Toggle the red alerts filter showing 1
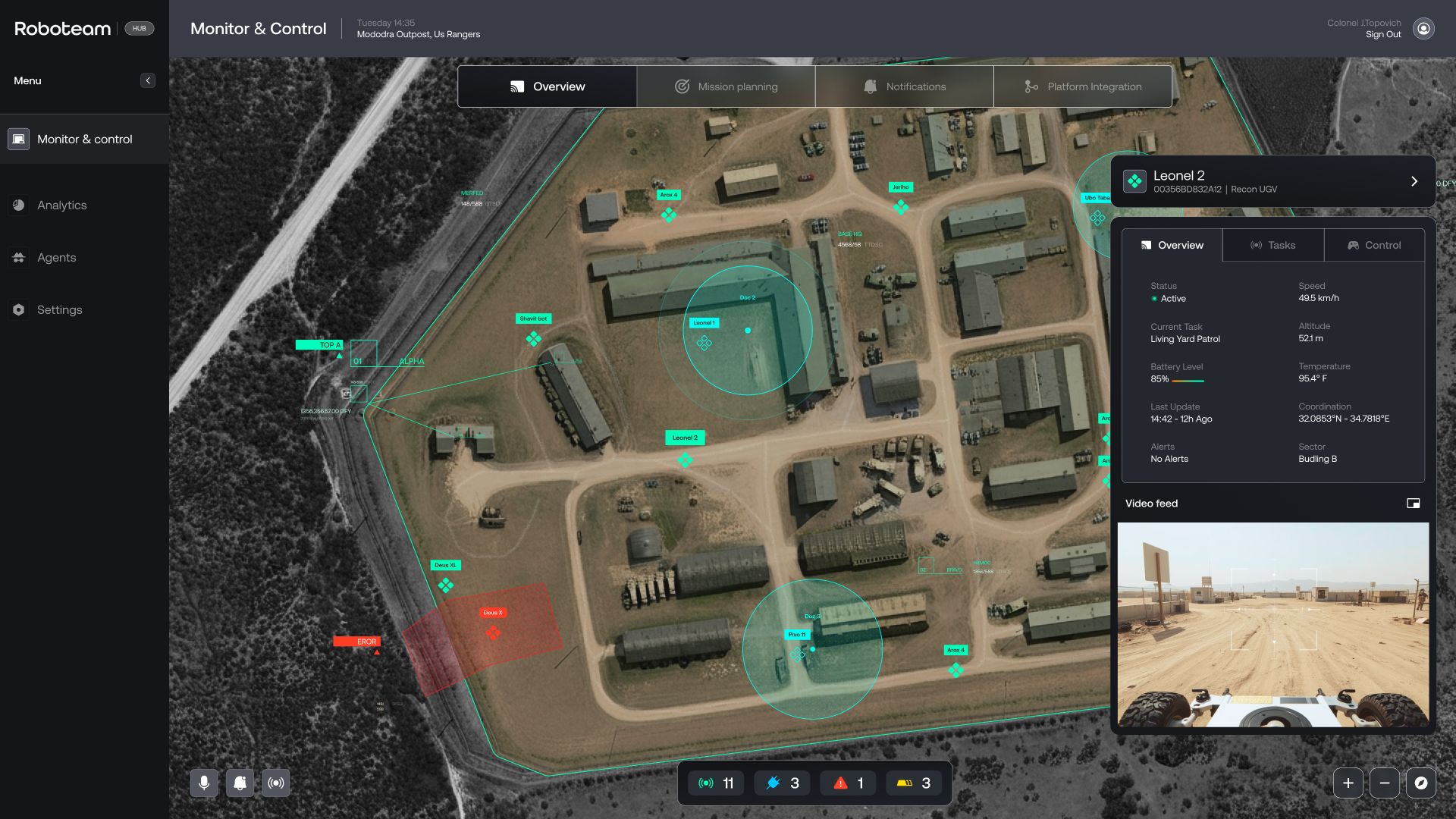Image resolution: width=1456 pixels, height=819 pixels. pos(848,783)
